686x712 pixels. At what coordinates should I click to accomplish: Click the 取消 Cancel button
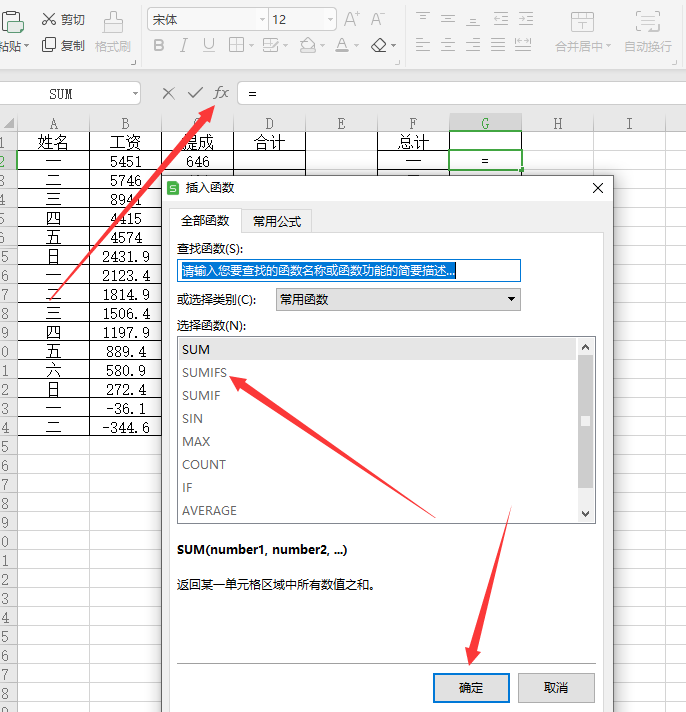point(556,687)
